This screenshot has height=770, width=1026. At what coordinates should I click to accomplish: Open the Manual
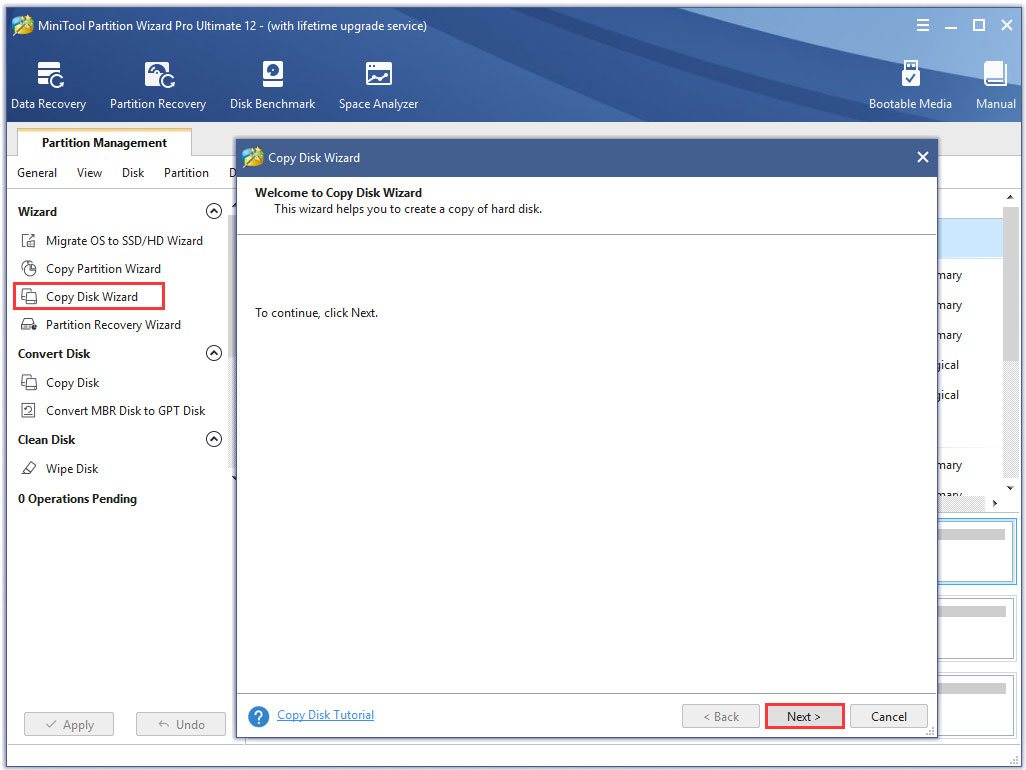click(995, 86)
